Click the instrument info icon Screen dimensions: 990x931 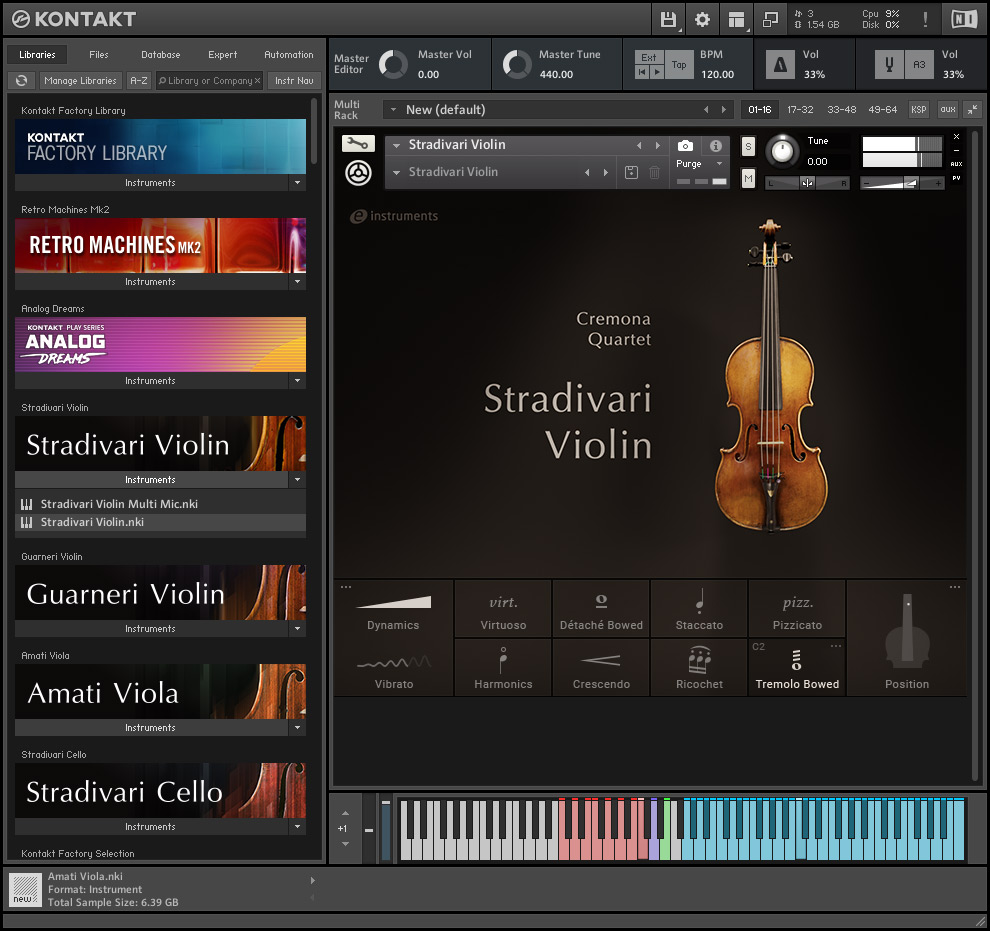[715, 146]
